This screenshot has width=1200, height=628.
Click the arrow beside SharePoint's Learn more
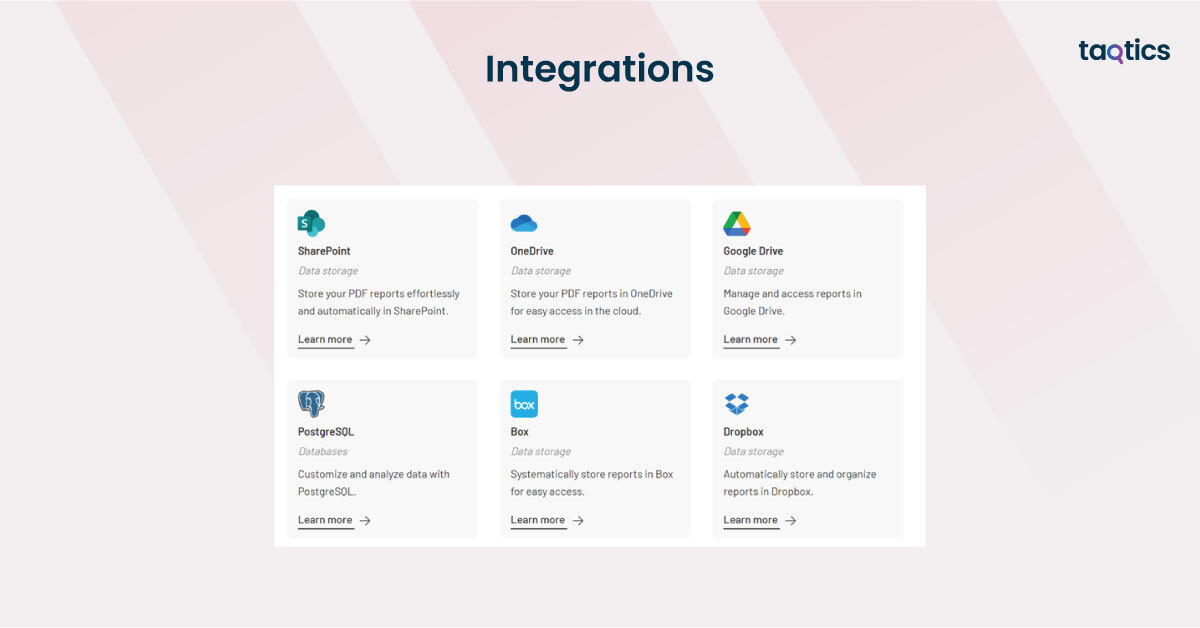click(x=365, y=340)
